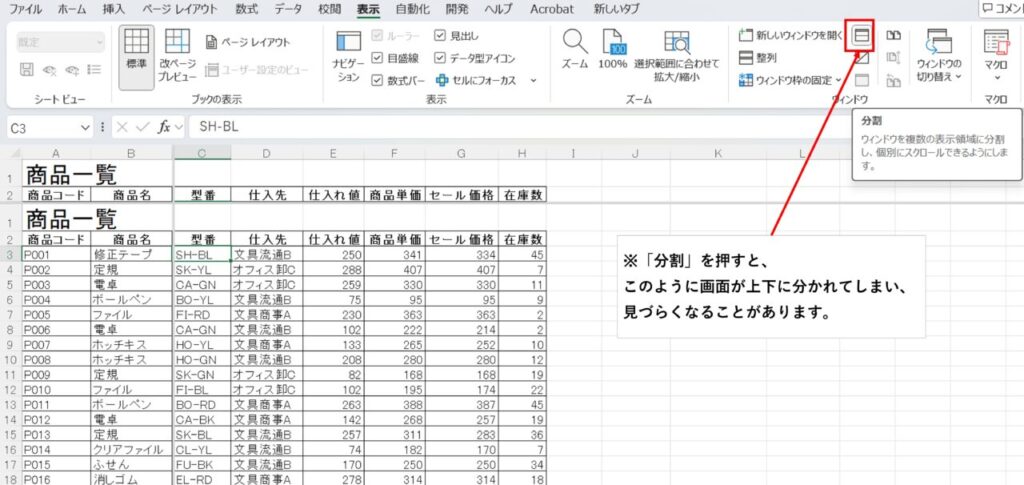Select cell FU-BK in row 17
Viewport: 1024px width, 485px height.
[x=202, y=465]
